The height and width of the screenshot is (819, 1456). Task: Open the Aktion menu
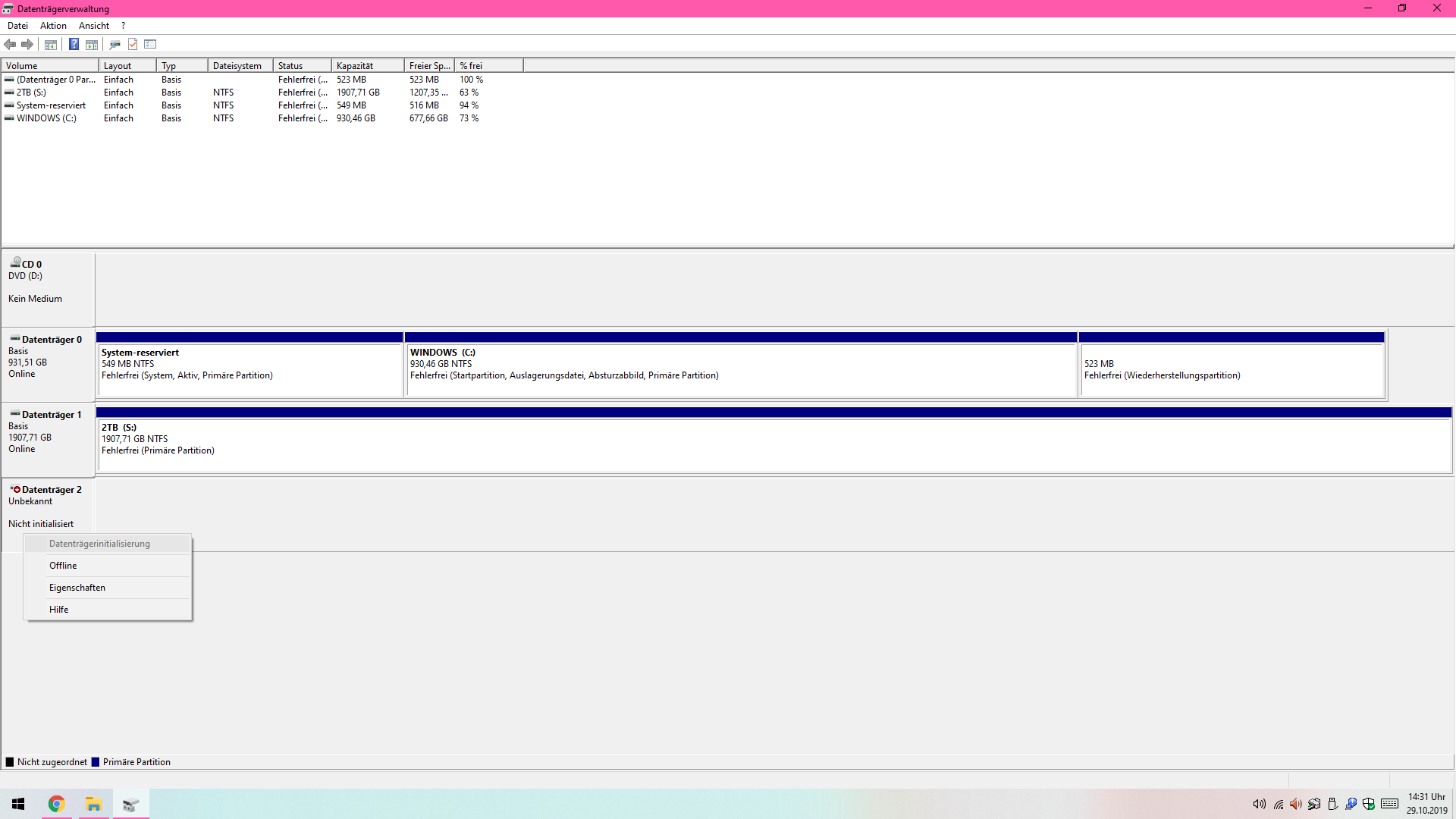[53, 26]
